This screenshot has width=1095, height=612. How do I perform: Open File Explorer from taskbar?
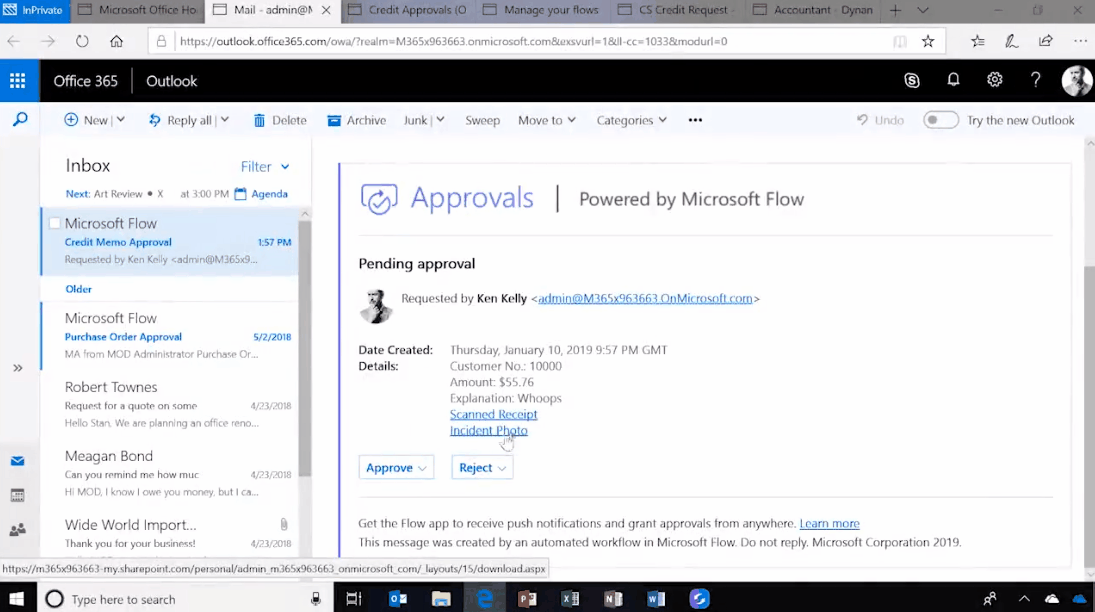pos(441,599)
